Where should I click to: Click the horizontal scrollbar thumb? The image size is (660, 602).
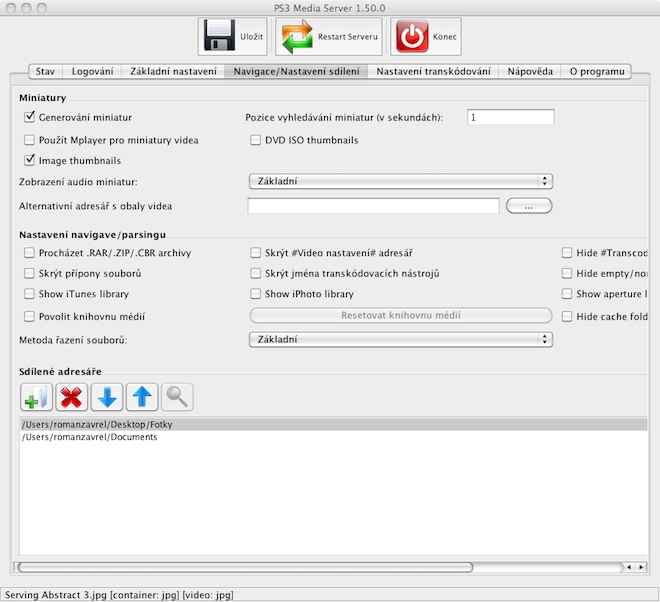[245, 567]
